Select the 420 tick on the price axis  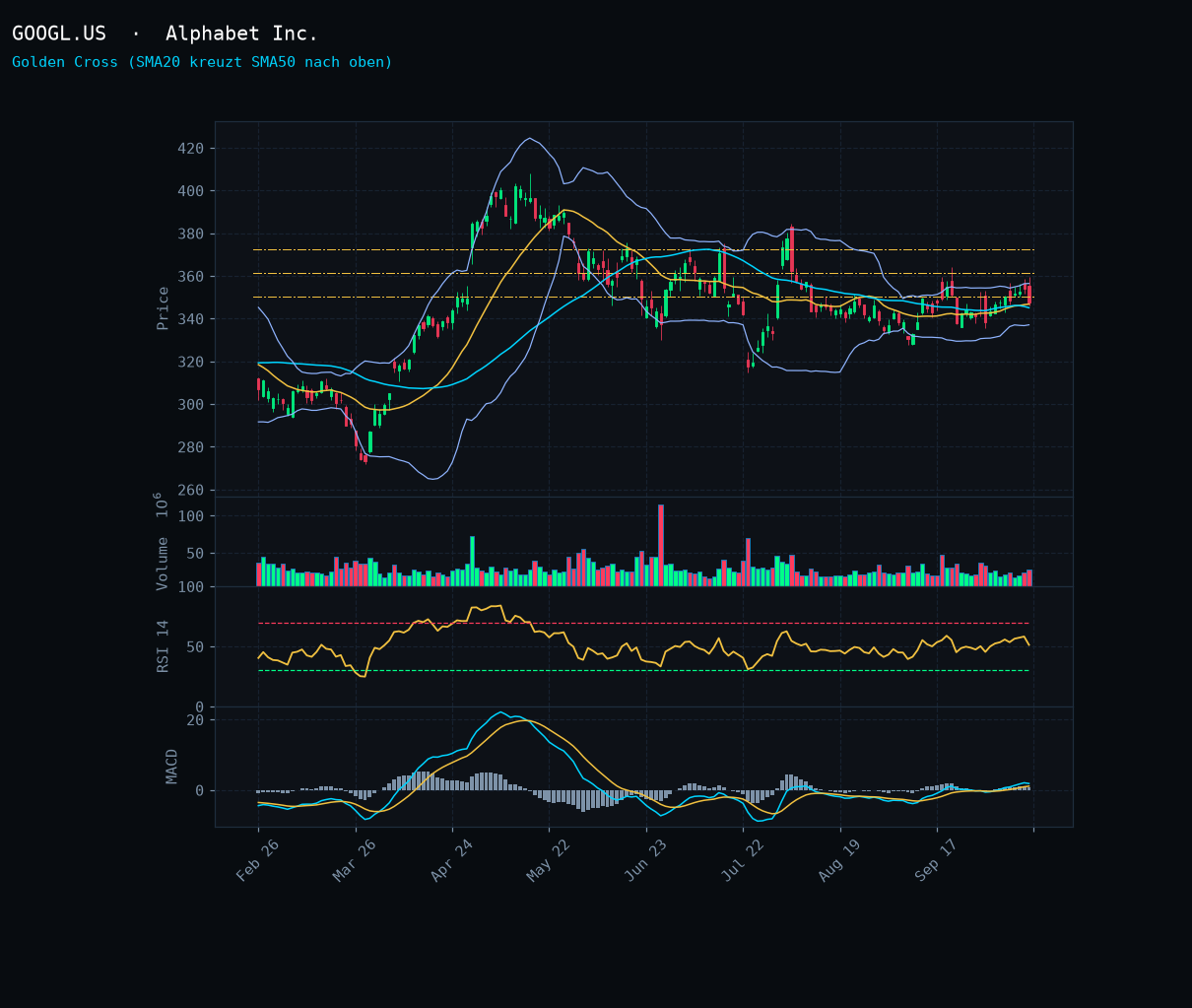click(x=190, y=149)
